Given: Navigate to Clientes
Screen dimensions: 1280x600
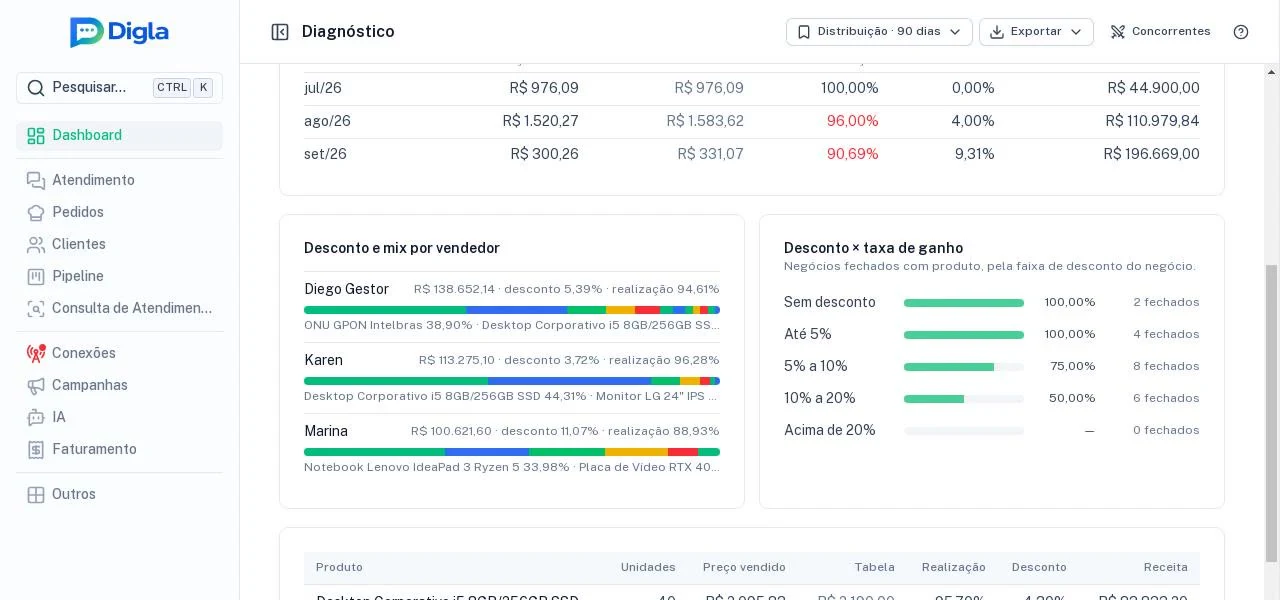Looking at the screenshot, I should (119, 245).
